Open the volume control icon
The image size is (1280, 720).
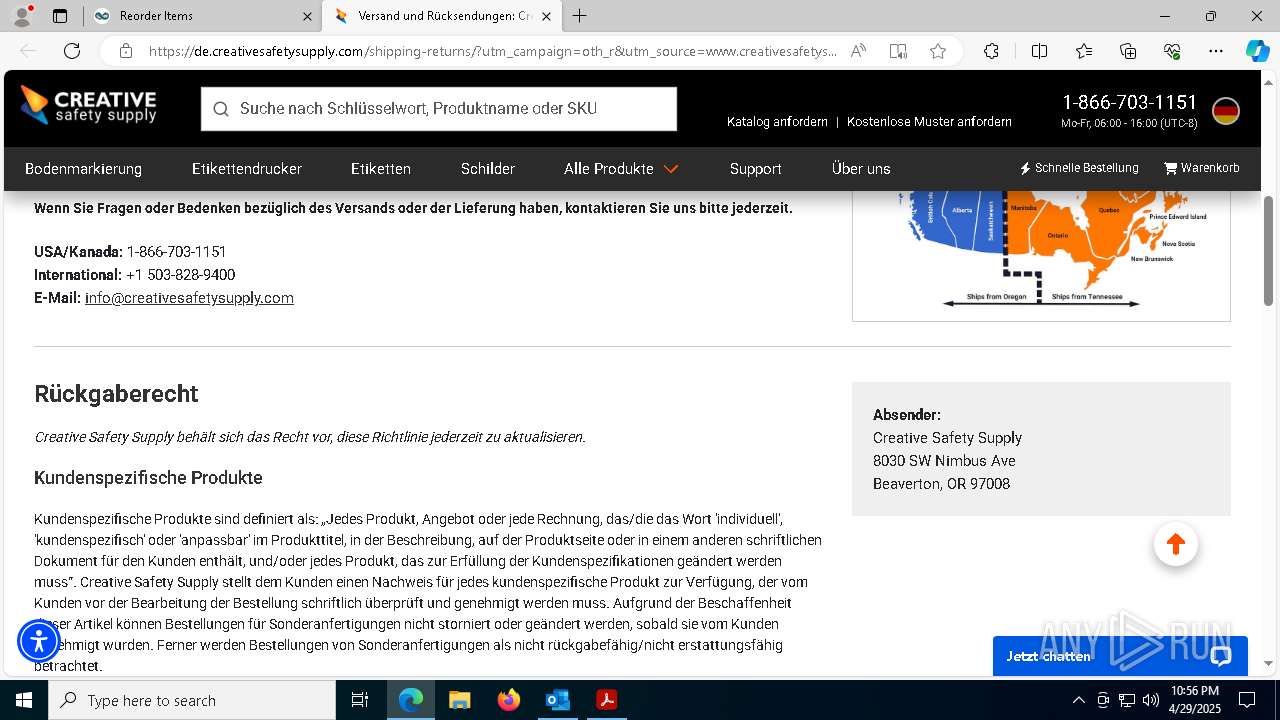1151,700
